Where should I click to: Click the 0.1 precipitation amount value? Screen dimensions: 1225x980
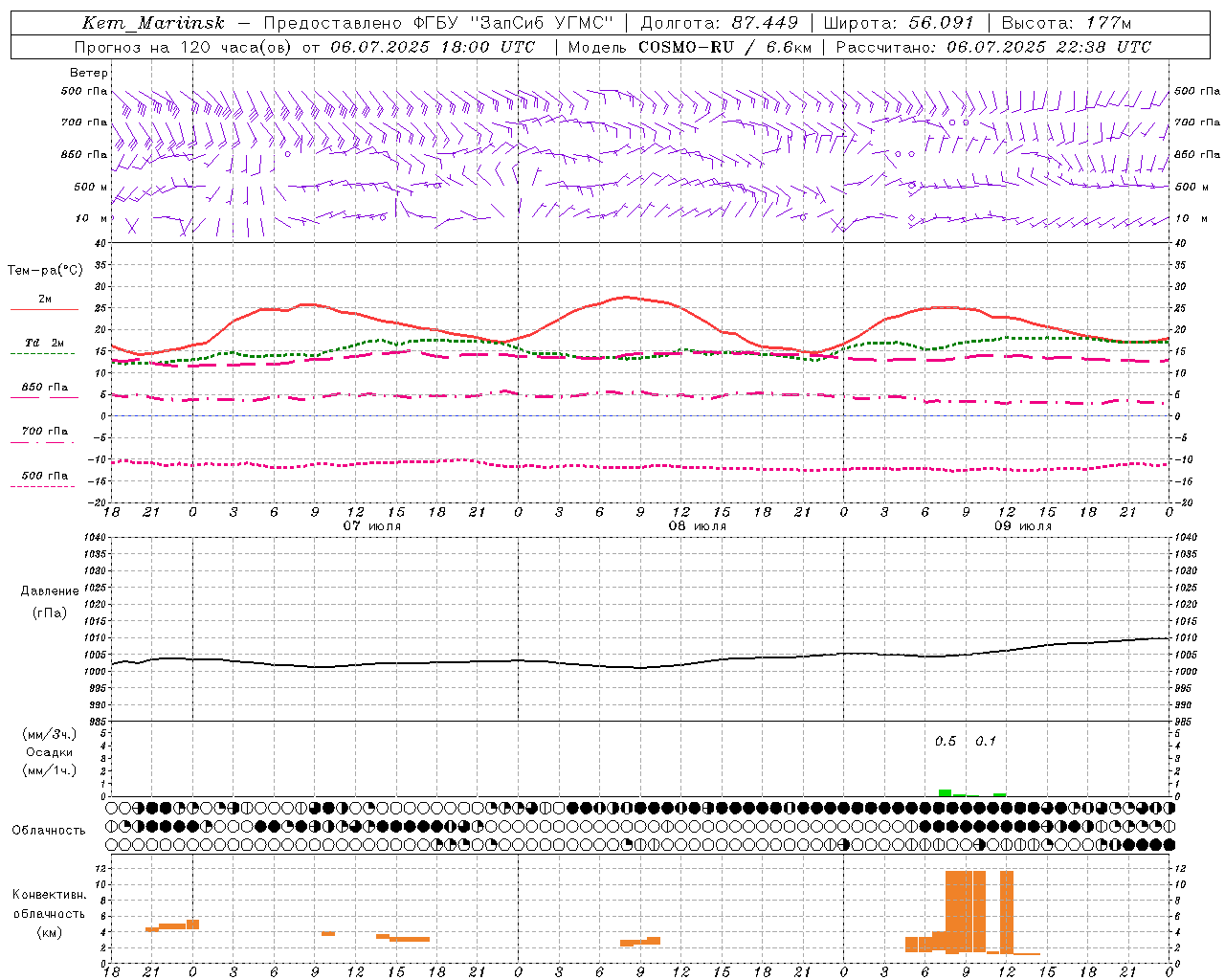coord(986,742)
